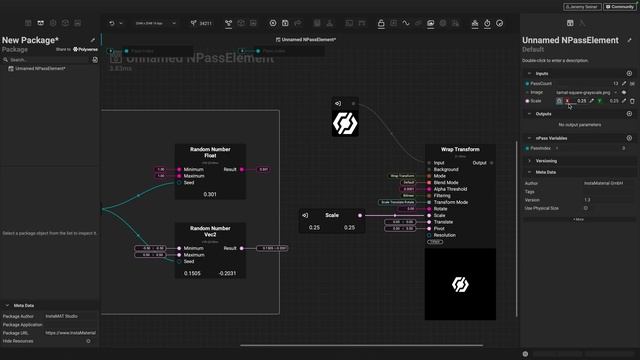Image resolution: width=640 pixels, height=360 pixels.
Task: Click the add icon beside the Search field
Action: pyautogui.click(x=95, y=60)
